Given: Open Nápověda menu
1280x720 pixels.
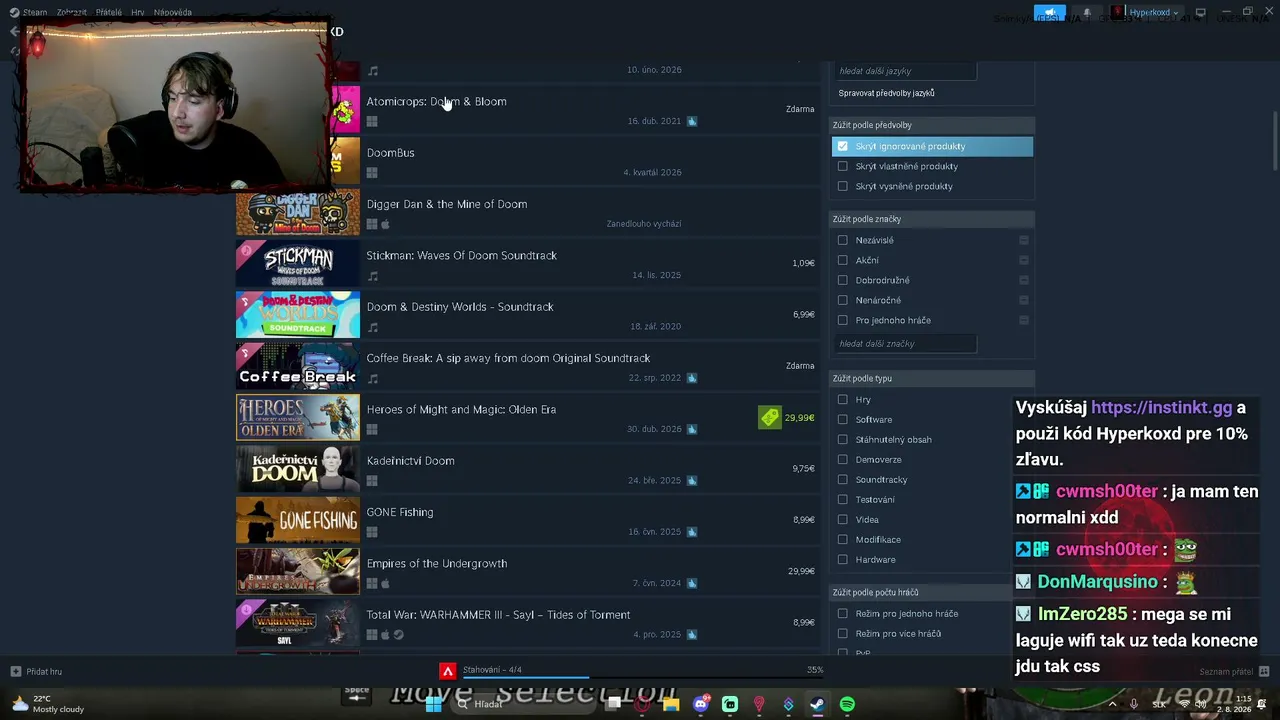Looking at the screenshot, I should click(x=173, y=13).
